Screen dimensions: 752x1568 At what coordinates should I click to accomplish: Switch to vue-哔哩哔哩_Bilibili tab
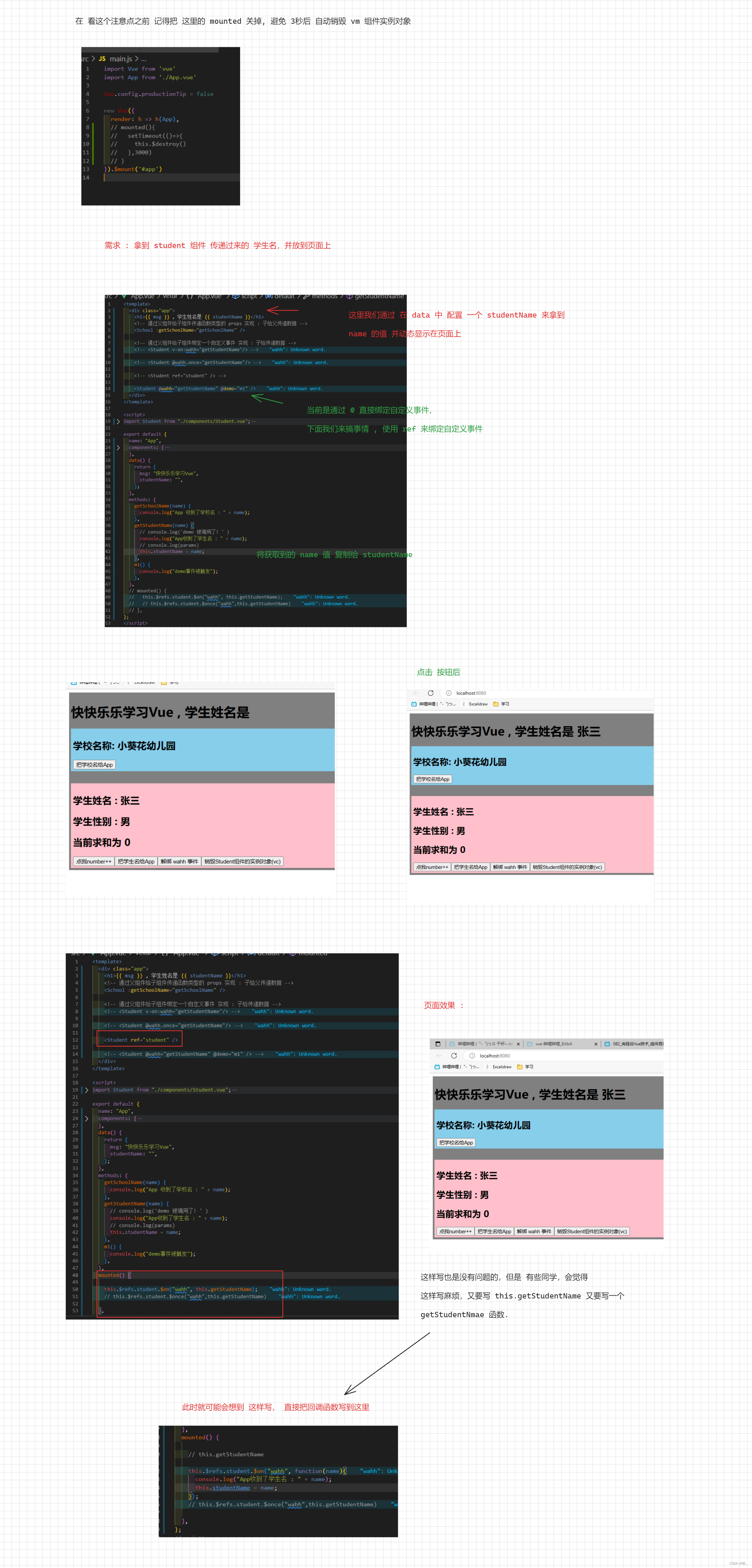click(x=554, y=1043)
